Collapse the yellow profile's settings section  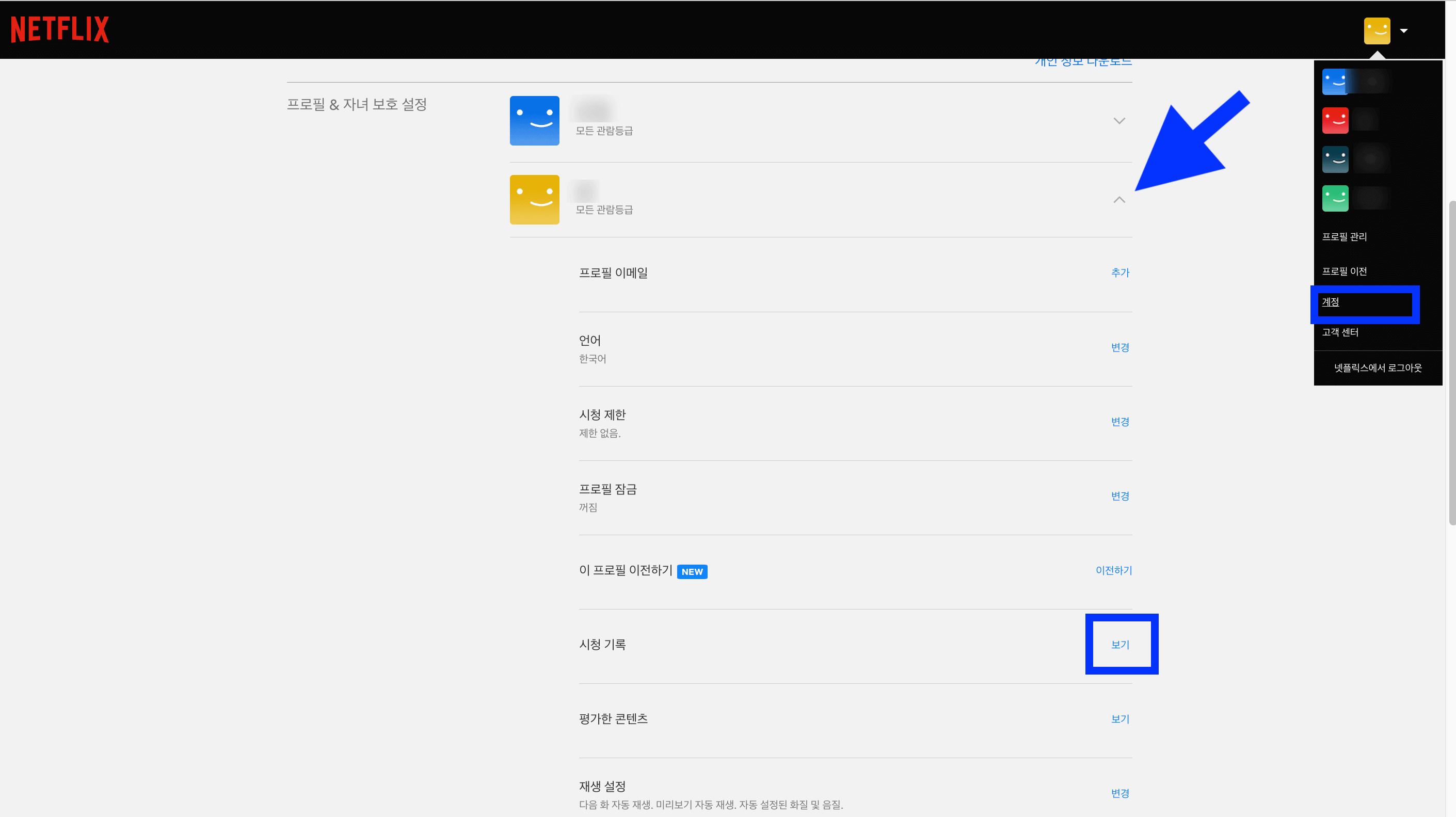click(x=1119, y=201)
